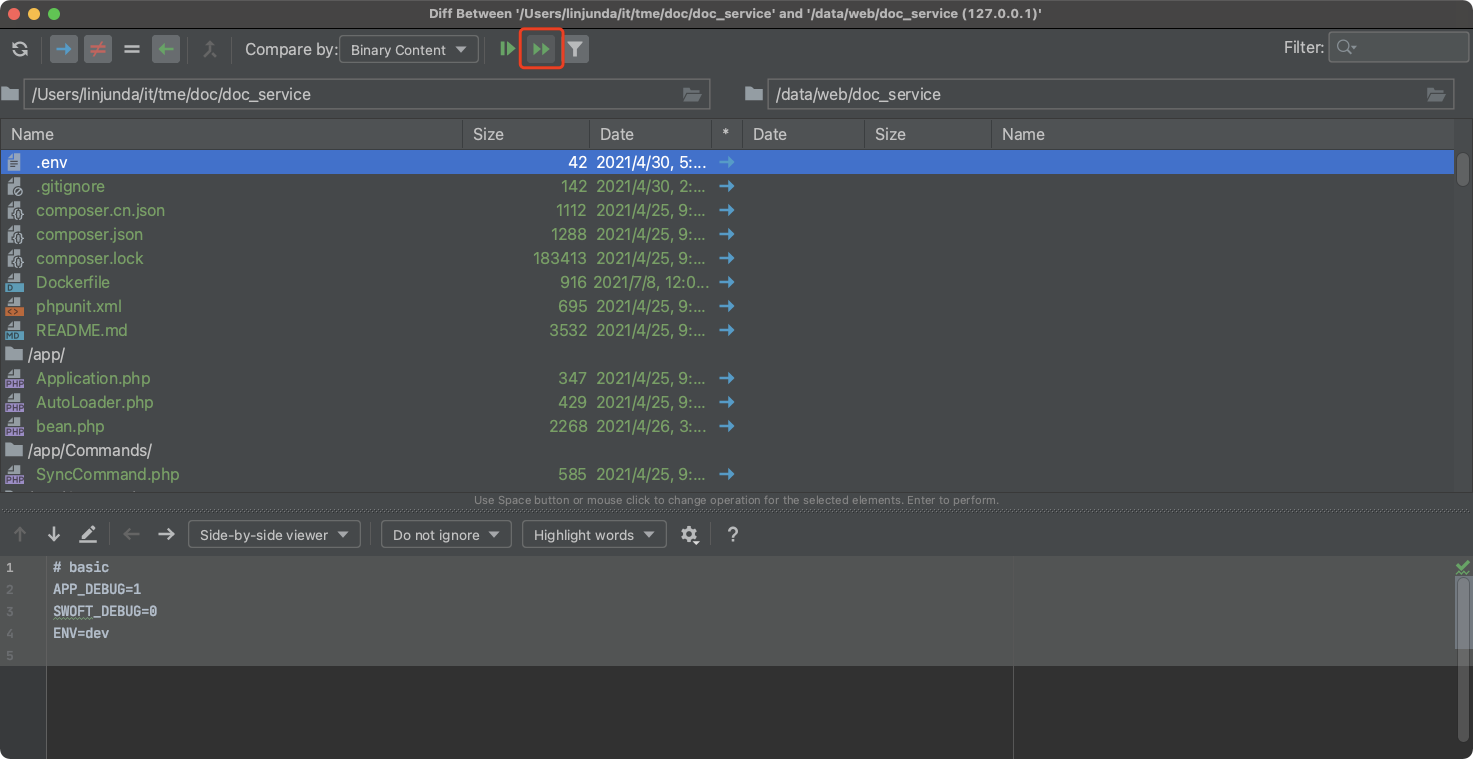Toggle showing equal files

coord(131,49)
